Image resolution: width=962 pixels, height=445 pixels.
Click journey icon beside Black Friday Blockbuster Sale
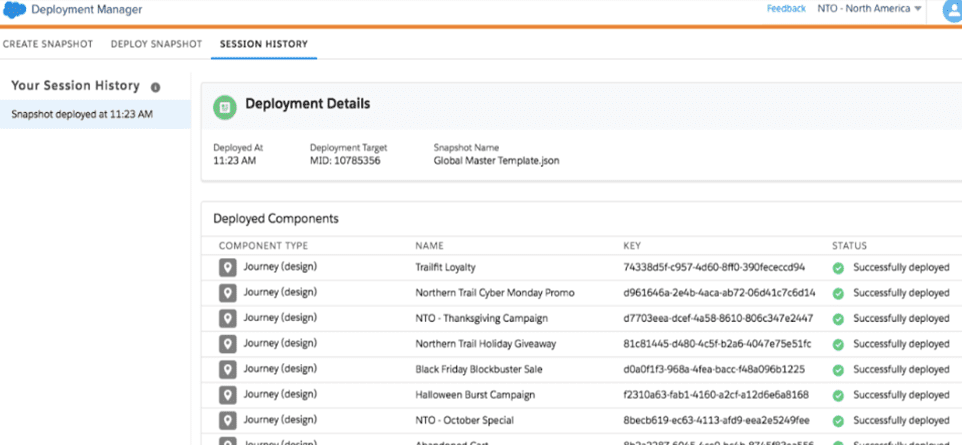pyautogui.click(x=228, y=369)
